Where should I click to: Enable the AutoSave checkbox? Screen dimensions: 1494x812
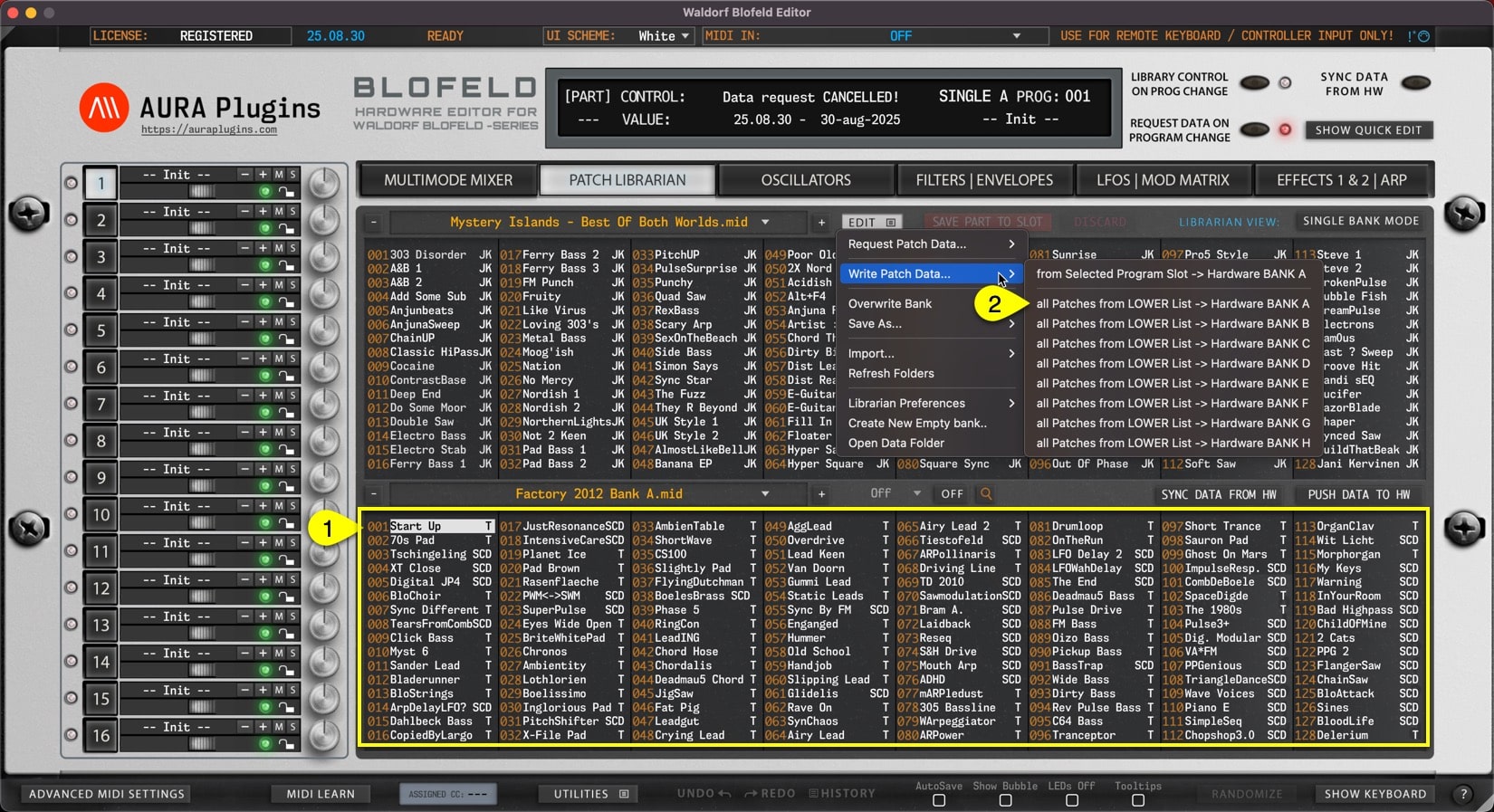[939, 800]
